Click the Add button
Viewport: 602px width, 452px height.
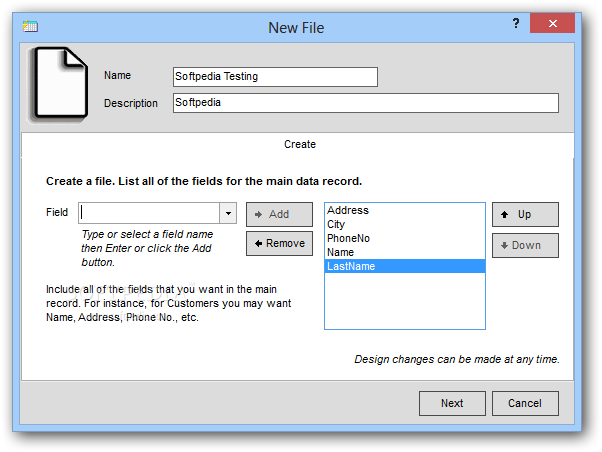coord(279,214)
